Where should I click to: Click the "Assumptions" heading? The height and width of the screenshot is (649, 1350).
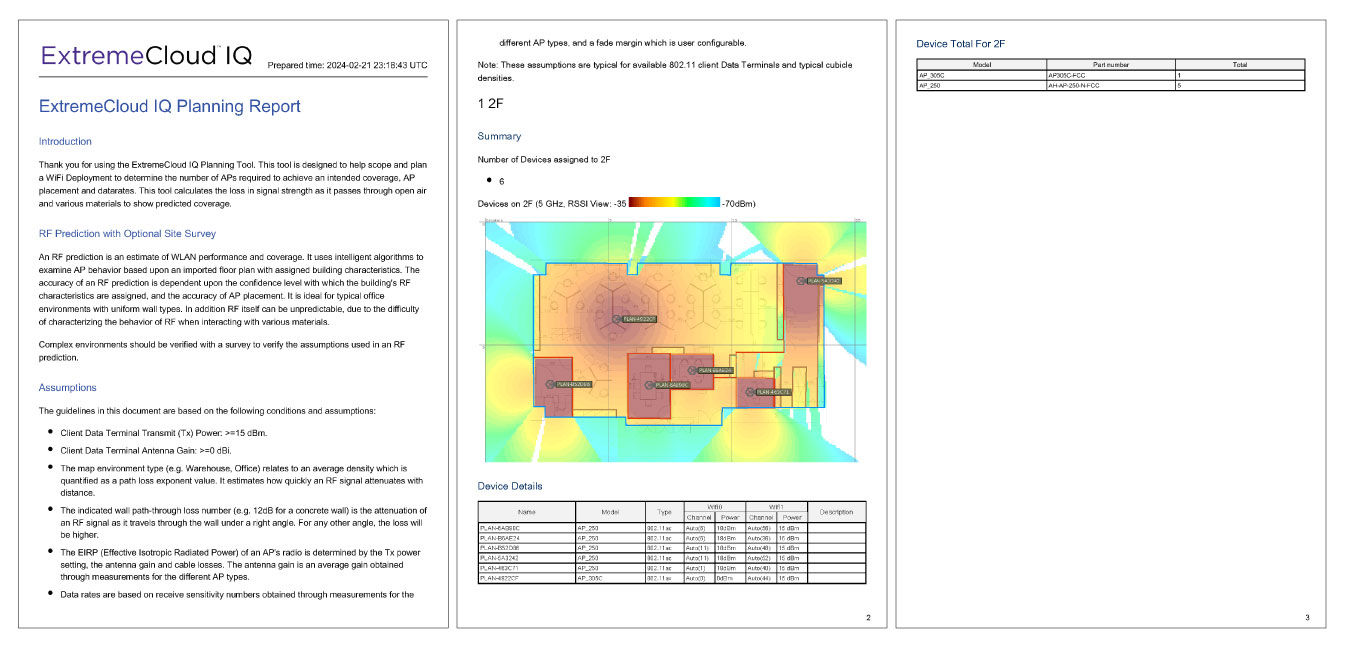[x=68, y=387]
